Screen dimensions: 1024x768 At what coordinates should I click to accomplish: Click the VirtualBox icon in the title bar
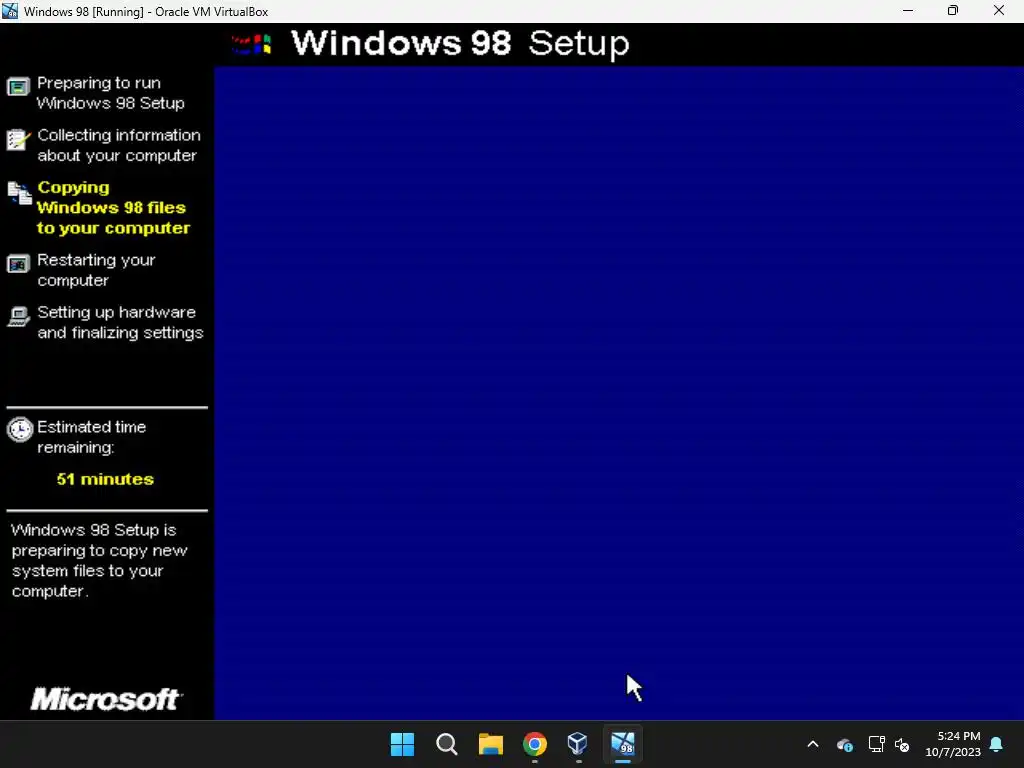coord(10,11)
